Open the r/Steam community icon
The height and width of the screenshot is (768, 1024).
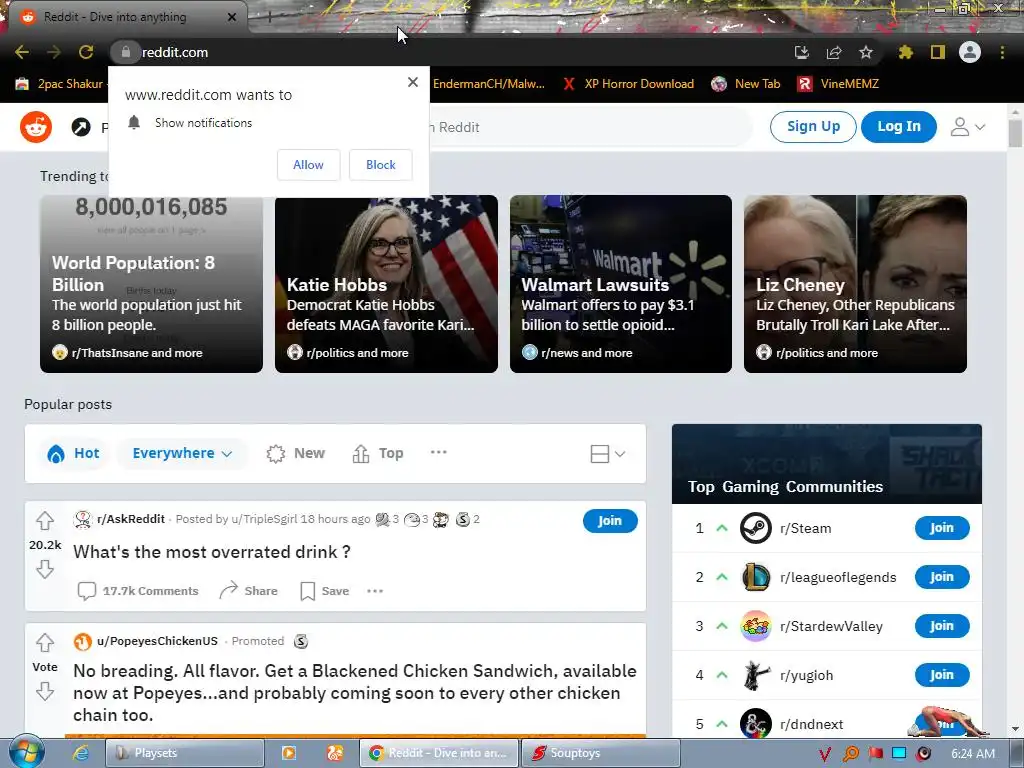click(x=756, y=528)
